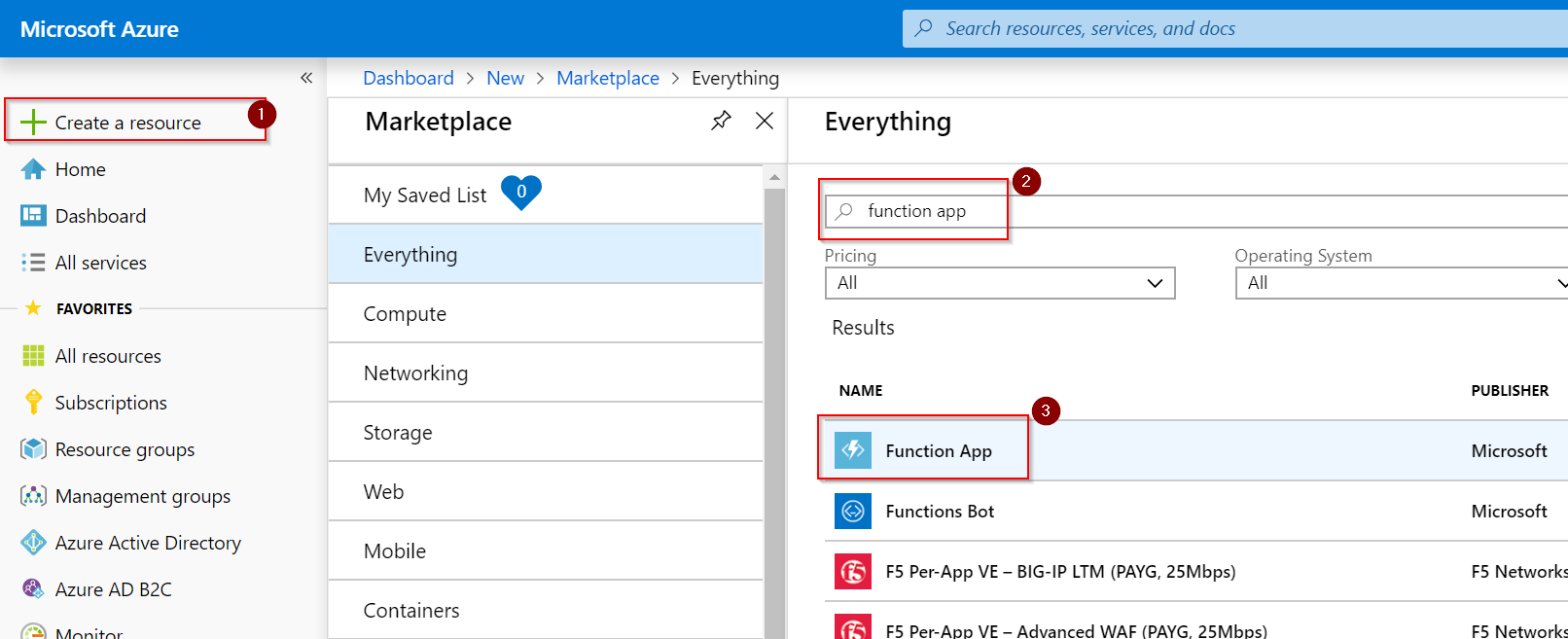Select Mobile category
This screenshot has width=1568, height=639.
coord(546,550)
